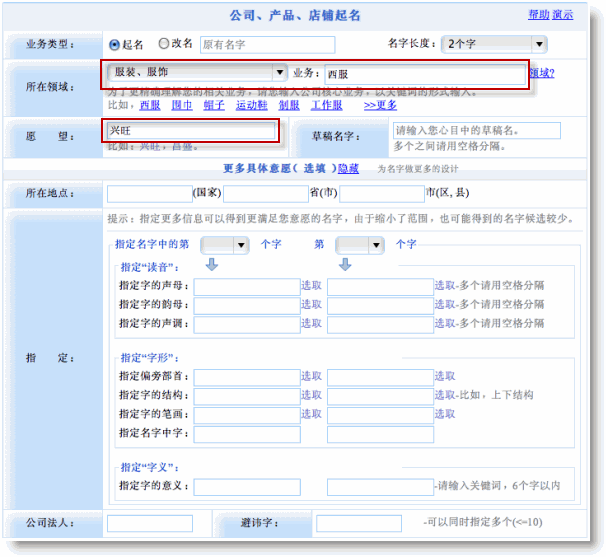Click the 帮助 link at top right
606x557 pixels.
coord(538,15)
